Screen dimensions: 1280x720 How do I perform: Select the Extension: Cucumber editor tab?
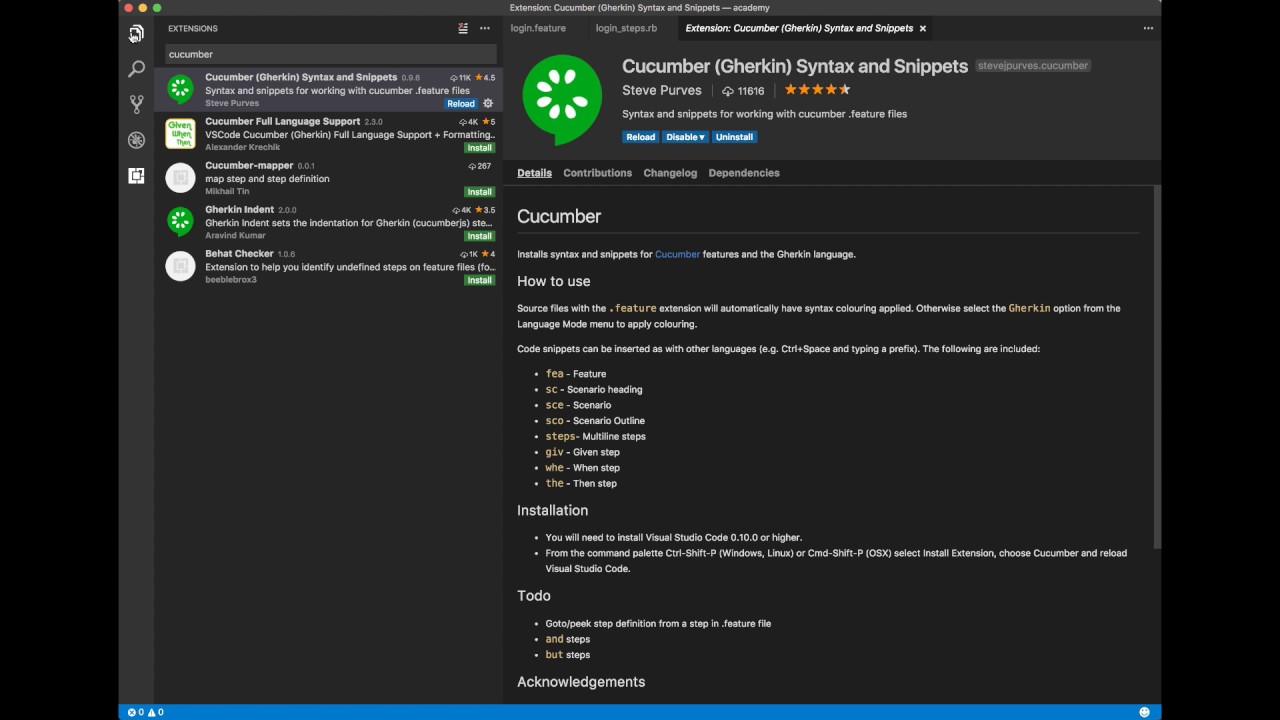point(805,28)
